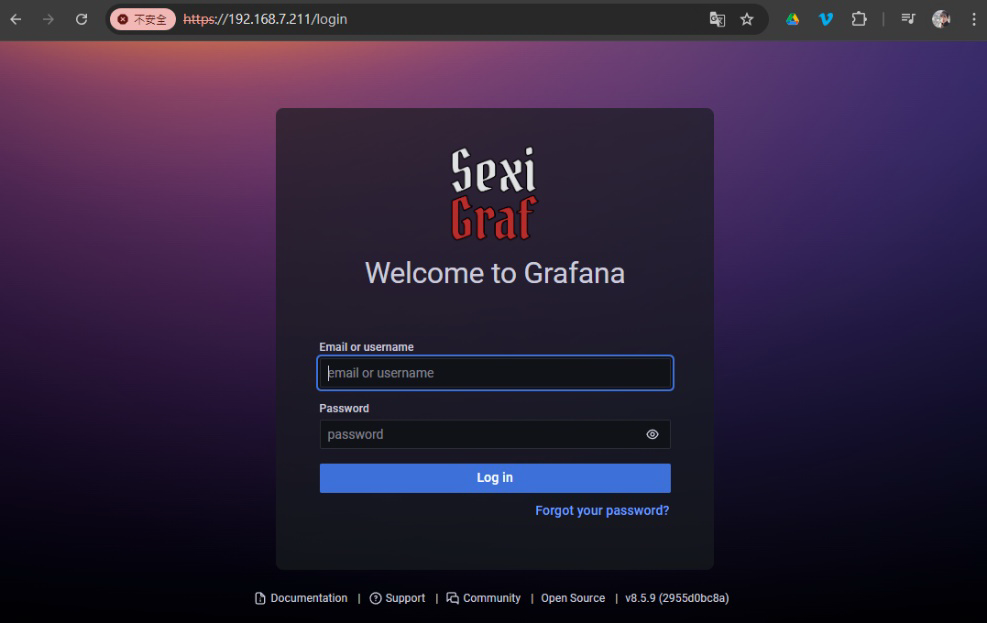Open the browser profile avatar
This screenshot has height=623, width=987.
(x=941, y=20)
